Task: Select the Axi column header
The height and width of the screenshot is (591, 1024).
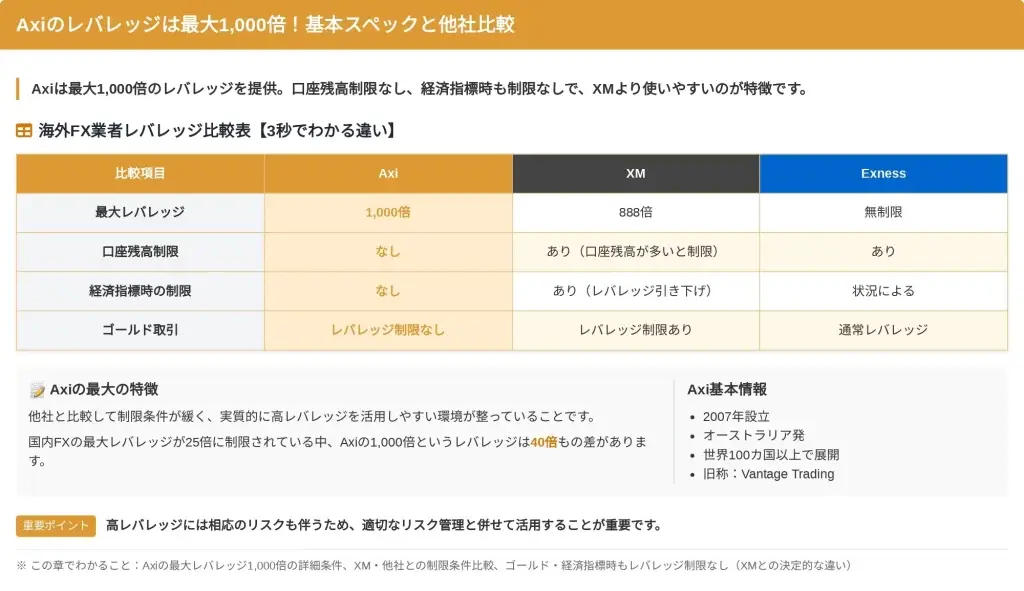Action: point(388,173)
